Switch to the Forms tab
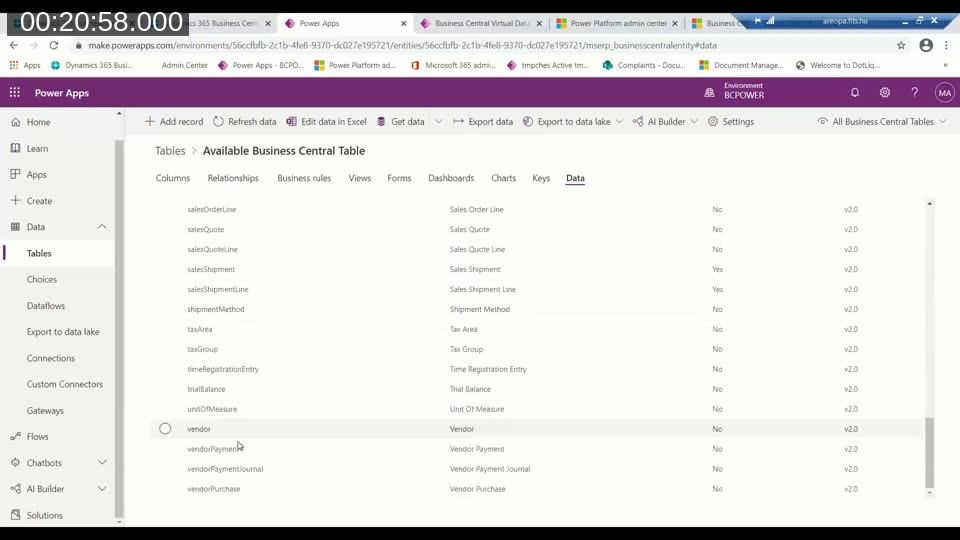The image size is (960, 540). (399, 178)
